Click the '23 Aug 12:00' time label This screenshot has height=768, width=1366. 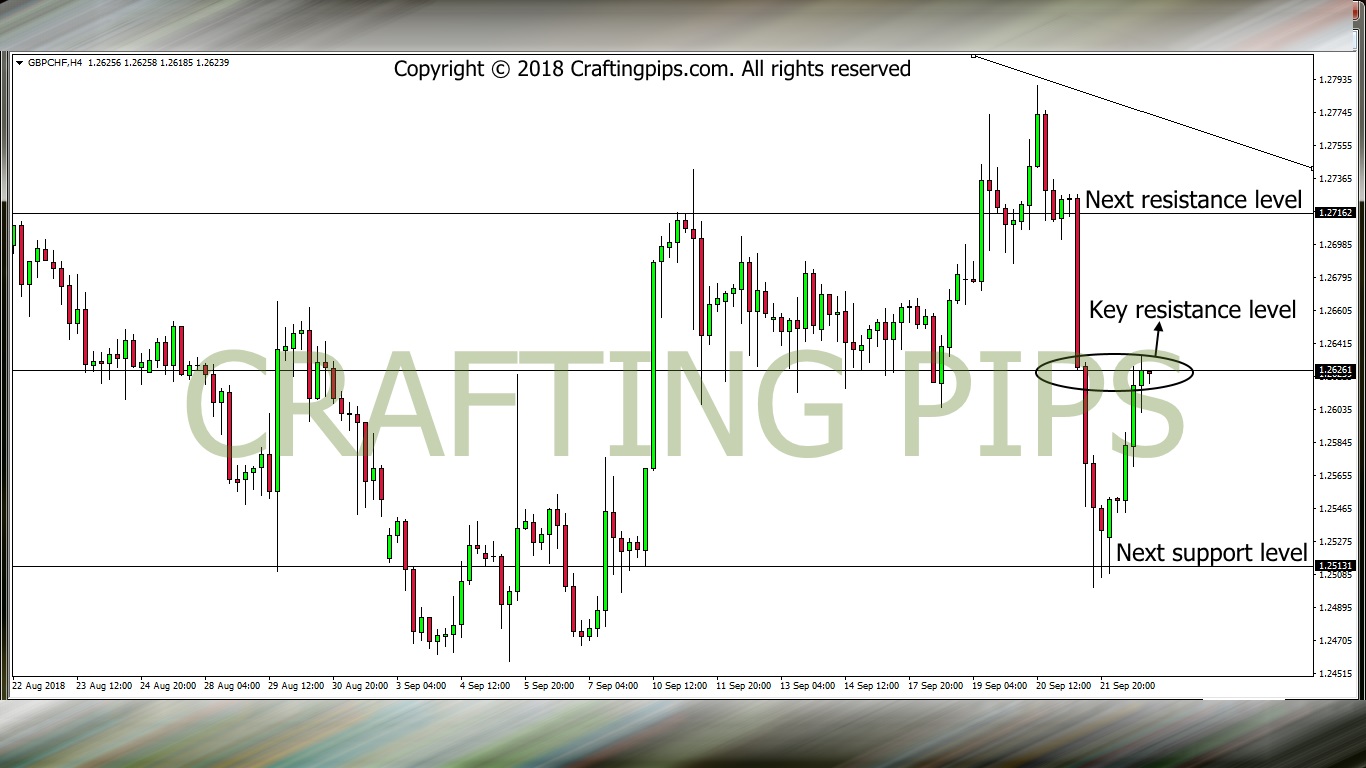pos(104,686)
